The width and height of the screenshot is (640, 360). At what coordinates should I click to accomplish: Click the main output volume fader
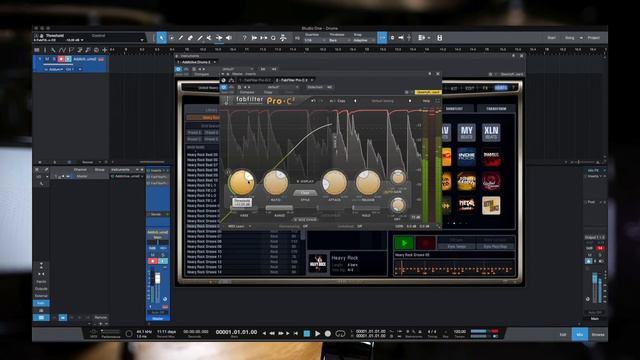pos(595,279)
